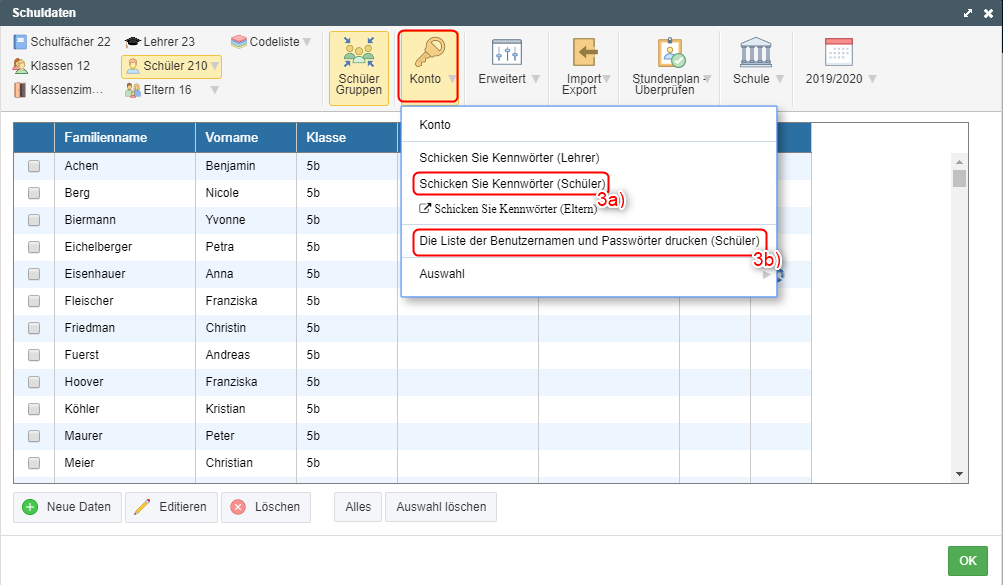Check the box for Achen Benjamin
Image resolution: width=1003 pixels, height=585 pixels.
tap(34, 166)
